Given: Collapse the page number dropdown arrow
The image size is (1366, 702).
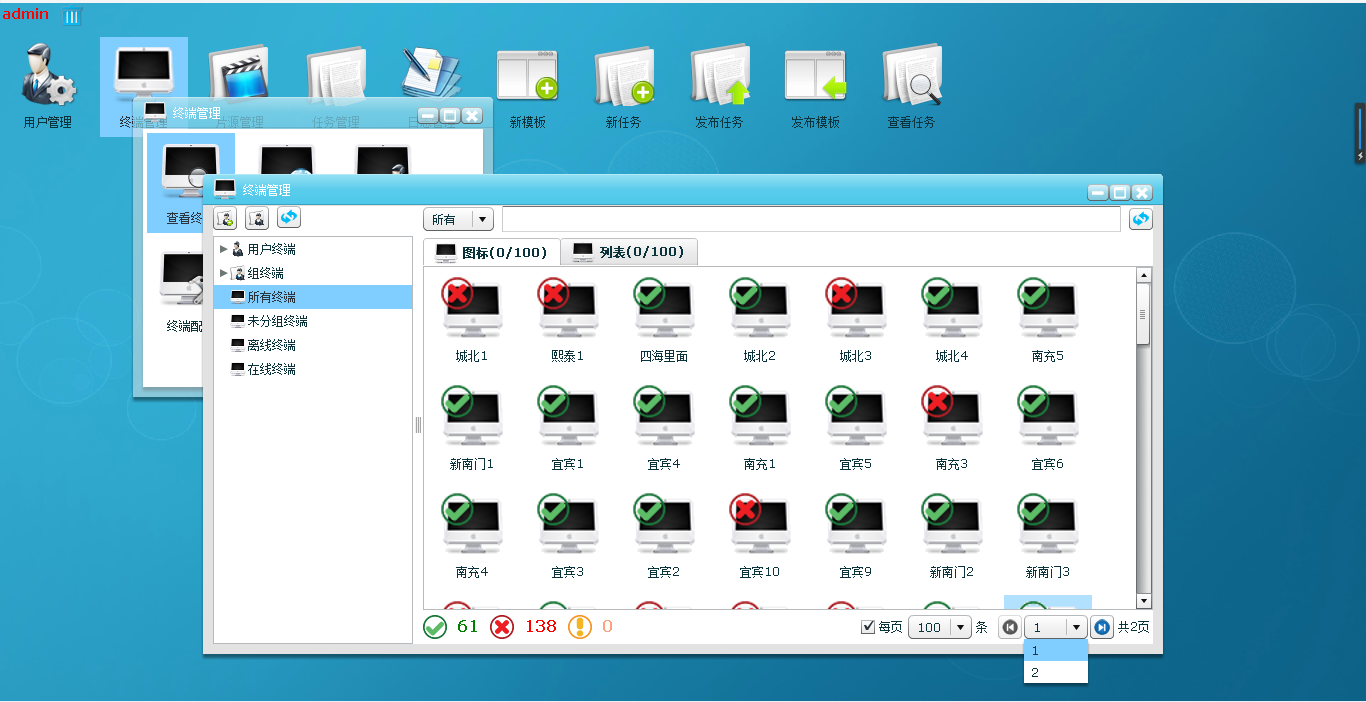Looking at the screenshot, I should (1076, 627).
